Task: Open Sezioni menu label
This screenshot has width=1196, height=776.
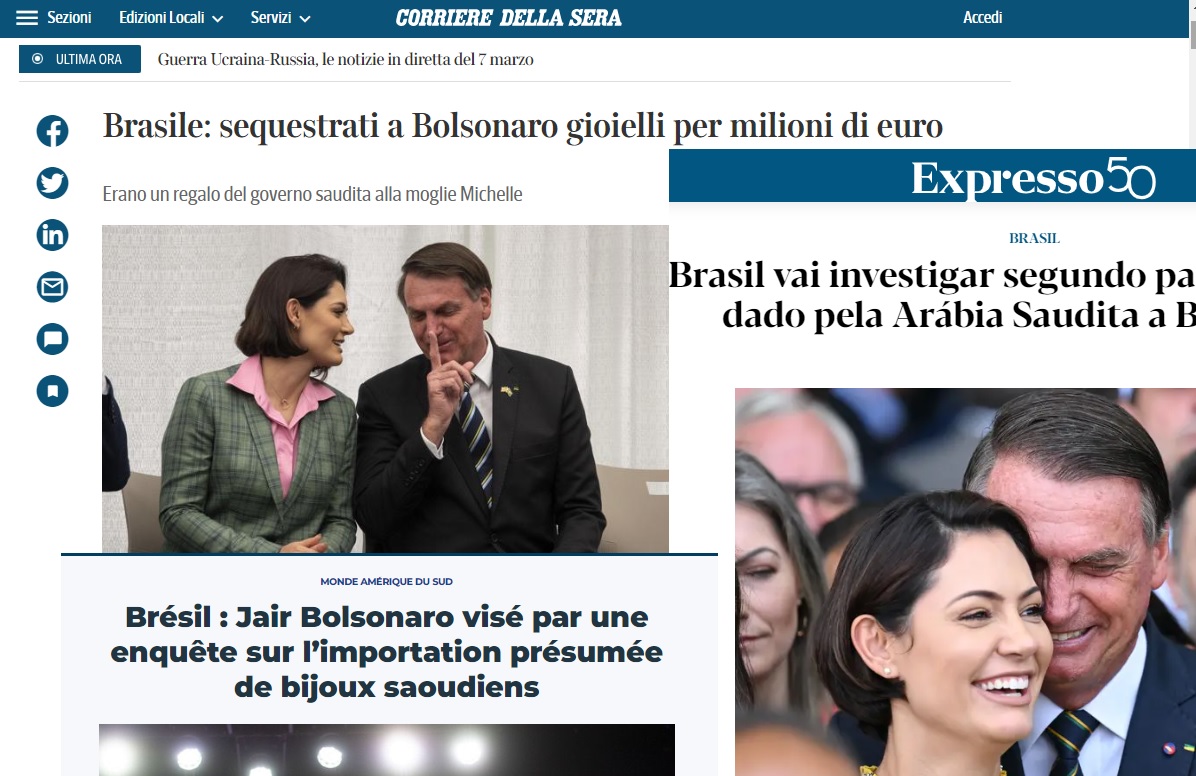Action: (x=69, y=18)
